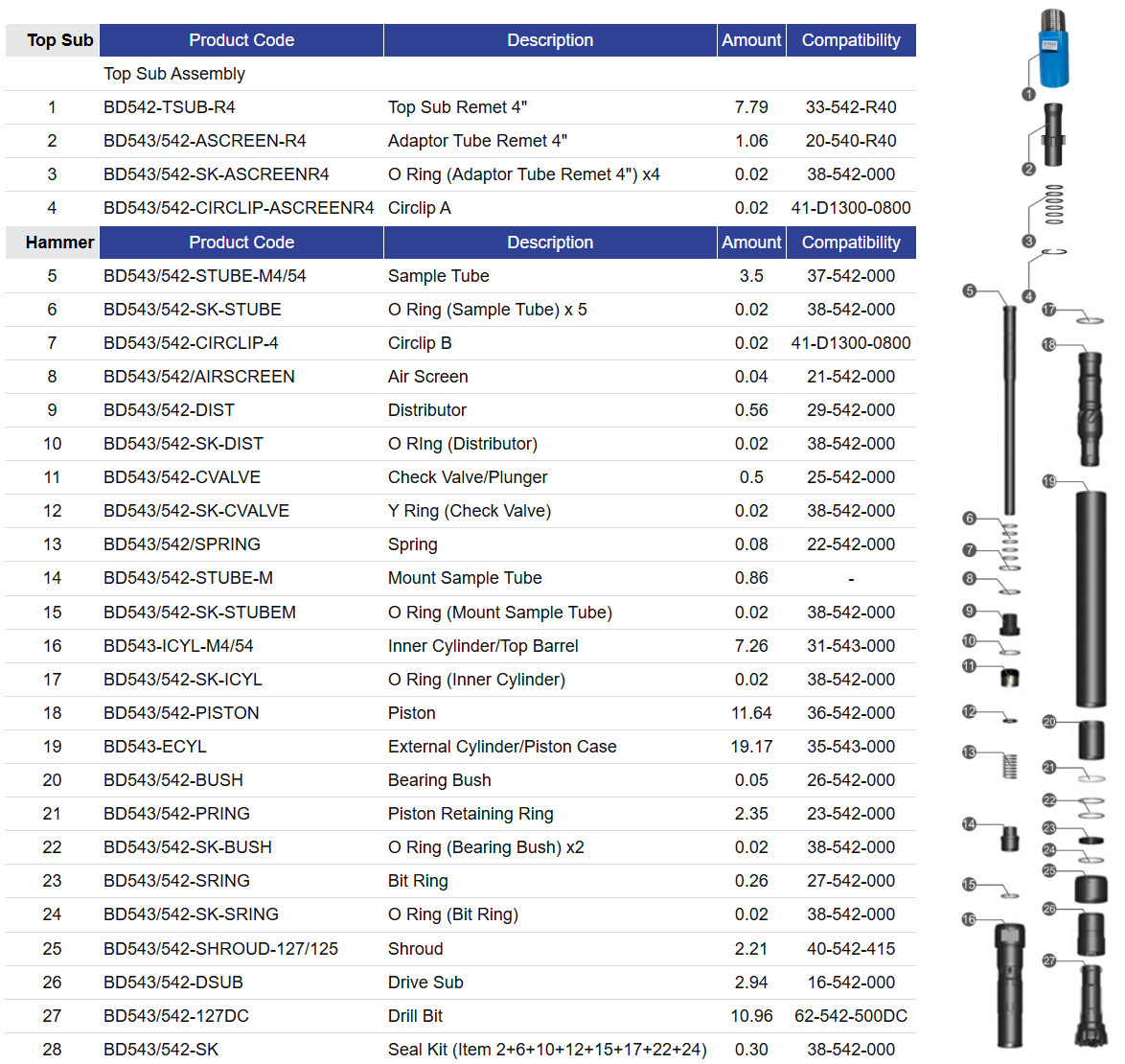1125x1064 pixels.
Task: Click the callout marker number 26
Action: pos(1049,909)
